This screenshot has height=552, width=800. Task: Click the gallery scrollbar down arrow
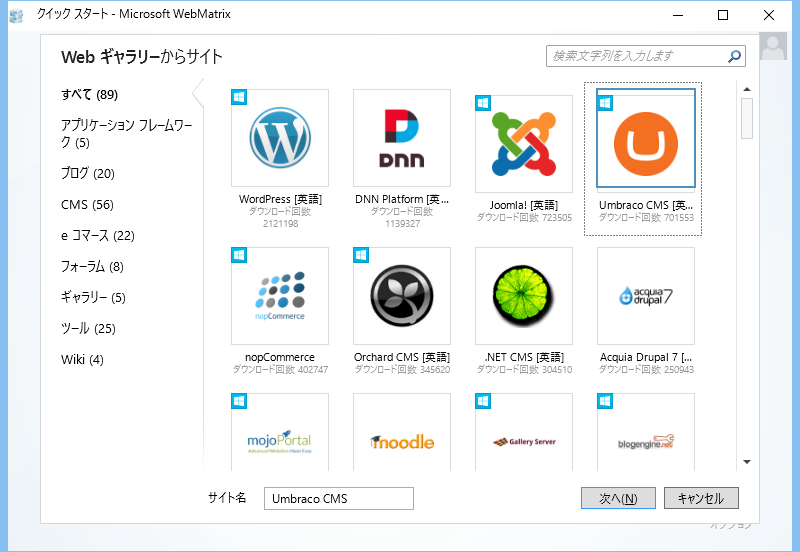tap(747, 462)
